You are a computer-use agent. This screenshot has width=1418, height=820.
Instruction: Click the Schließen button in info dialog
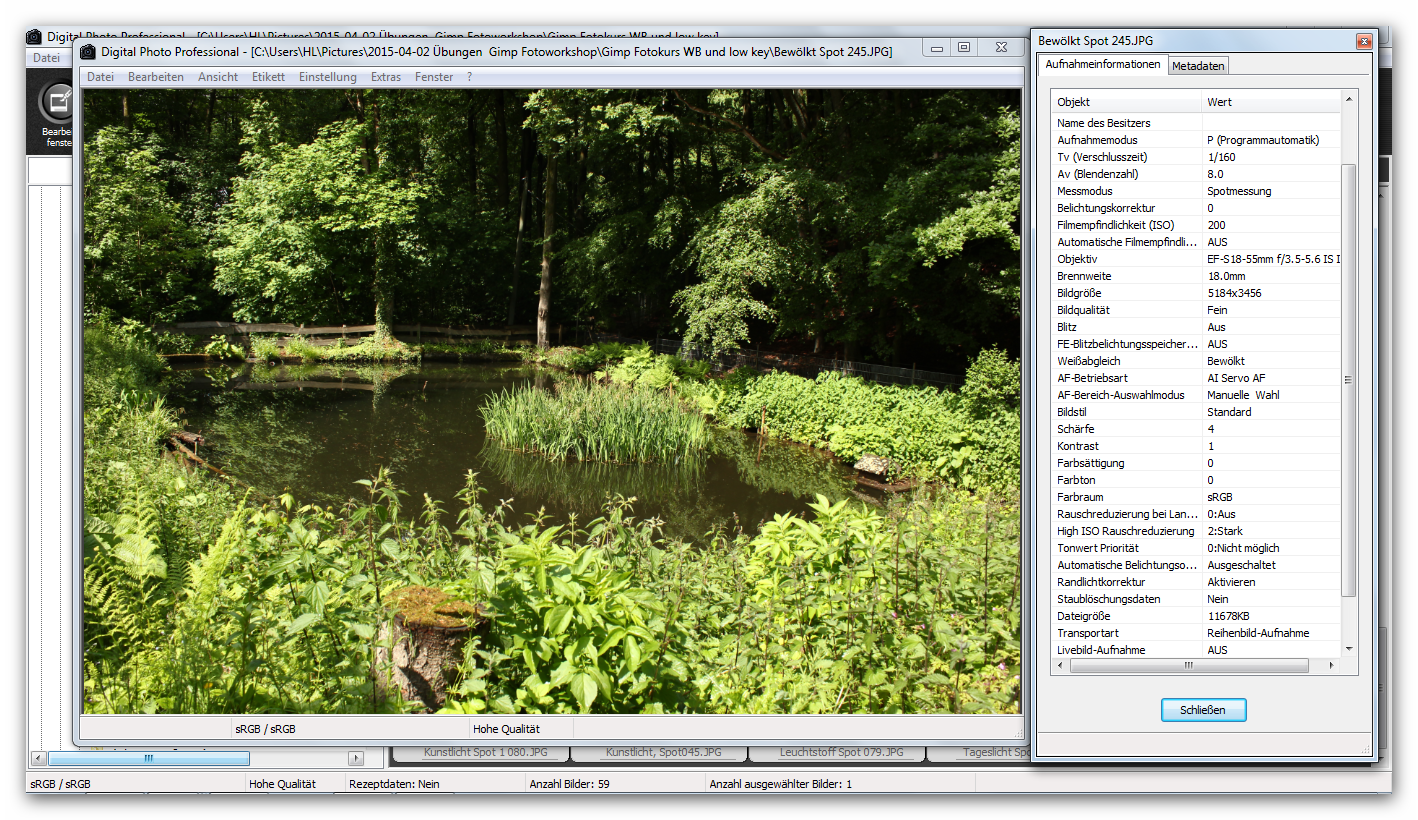coord(1203,710)
